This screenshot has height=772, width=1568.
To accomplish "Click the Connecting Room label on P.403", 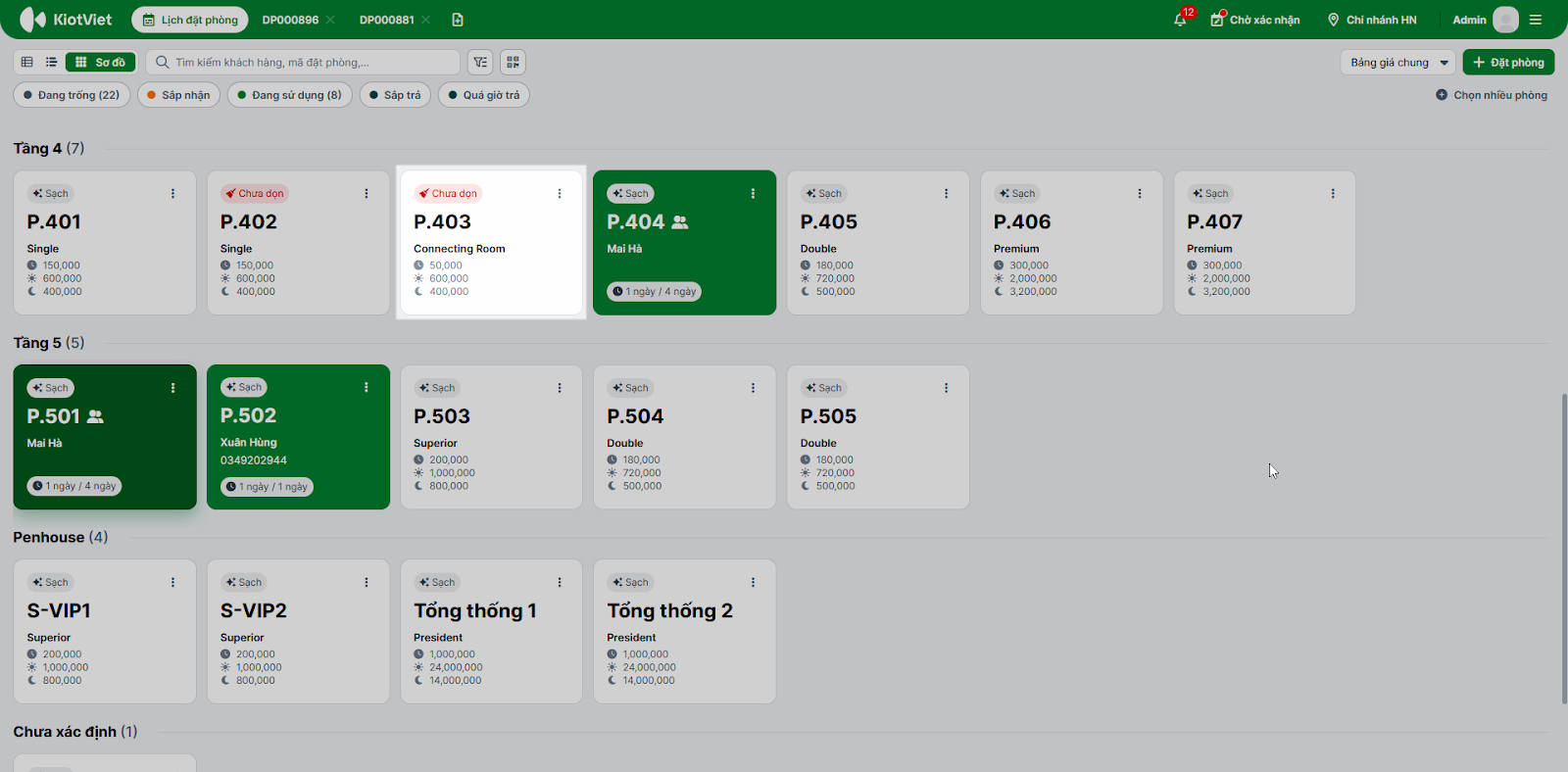I will [460, 249].
